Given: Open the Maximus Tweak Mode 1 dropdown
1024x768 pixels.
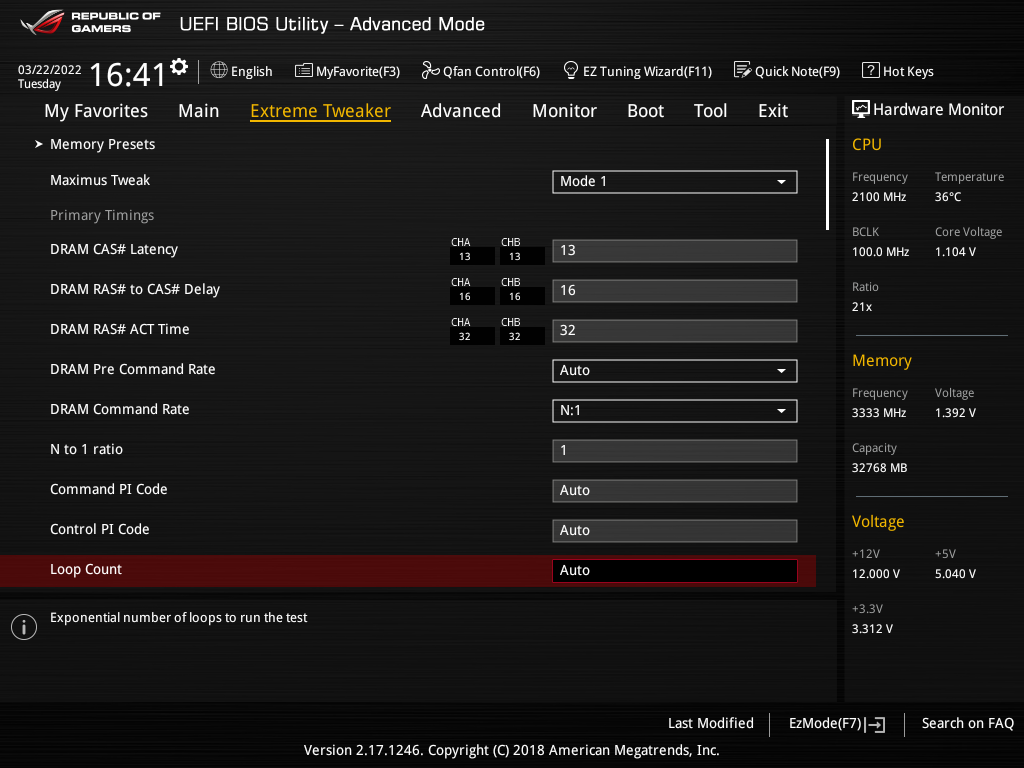Looking at the screenshot, I should 675,182.
